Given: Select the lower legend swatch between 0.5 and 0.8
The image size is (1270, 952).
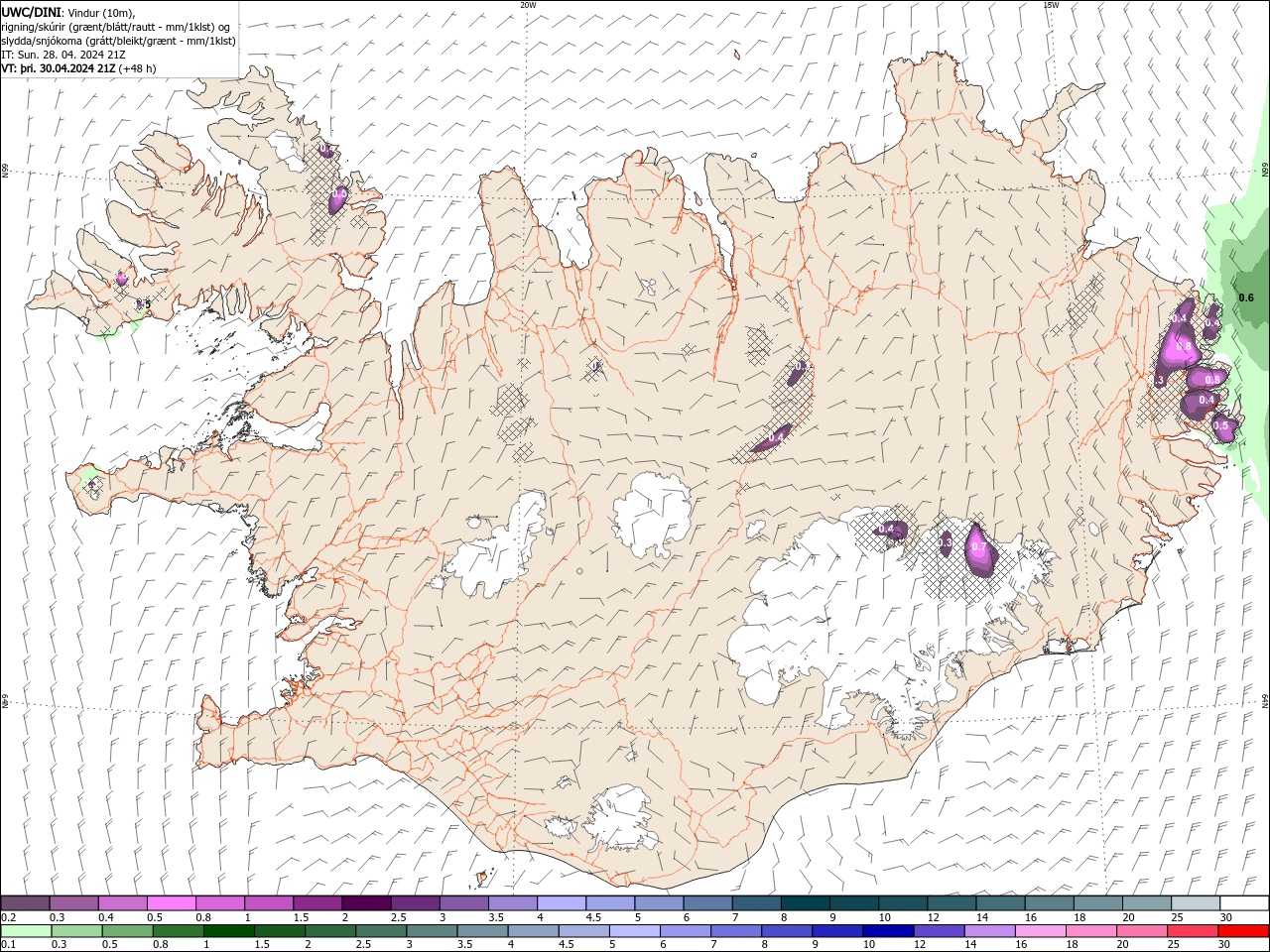Looking at the screenshot, I should (x=127, y=931).
